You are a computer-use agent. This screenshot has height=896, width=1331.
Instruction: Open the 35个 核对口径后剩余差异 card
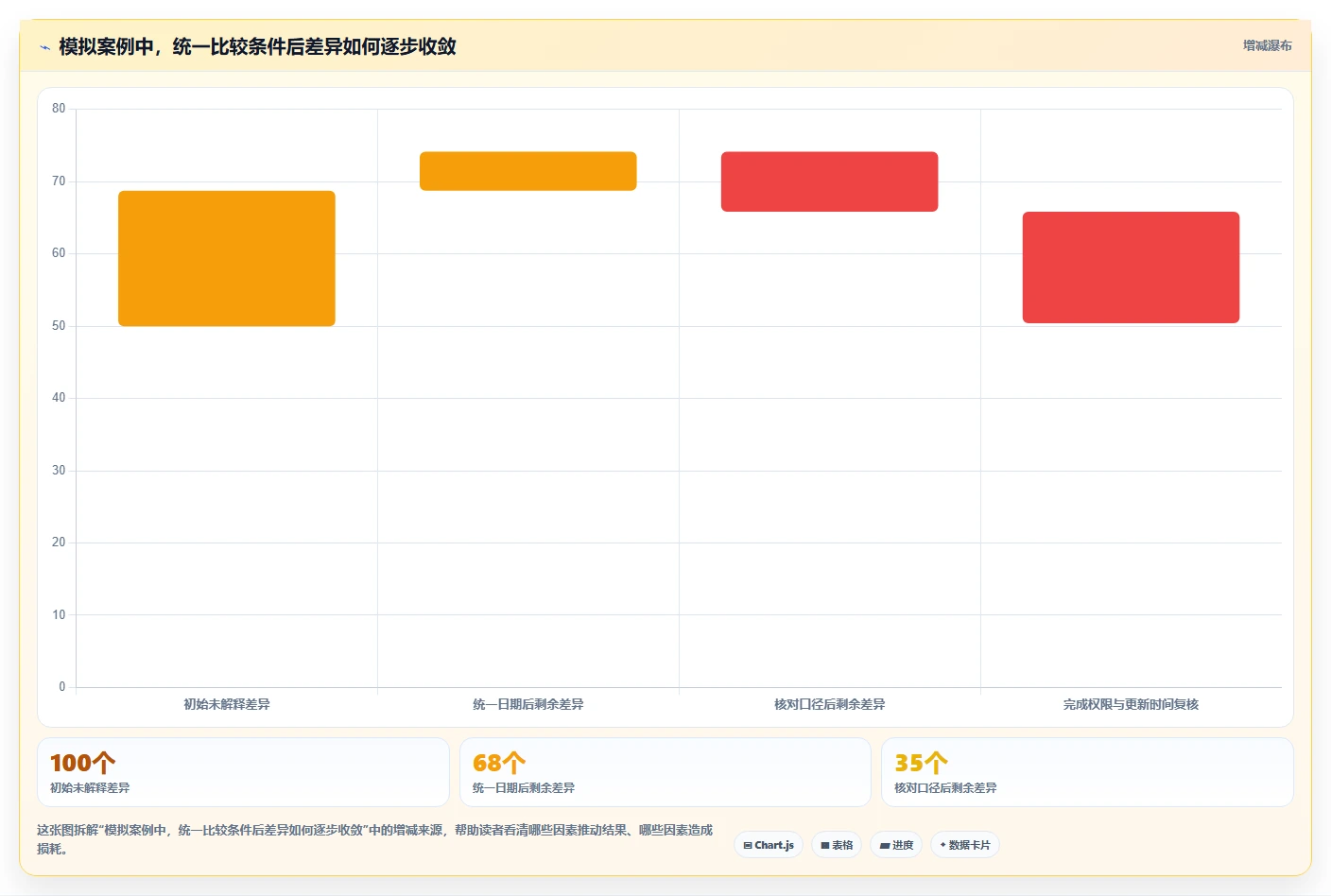pos(1087,772)
